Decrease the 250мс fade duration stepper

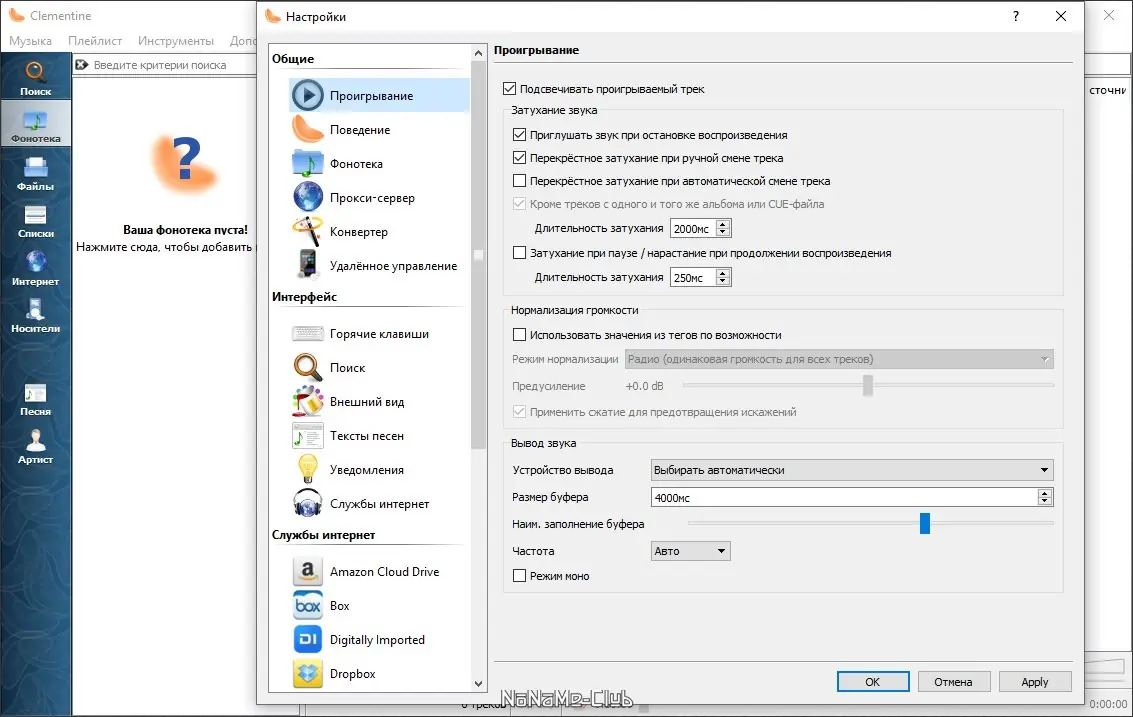723,281
